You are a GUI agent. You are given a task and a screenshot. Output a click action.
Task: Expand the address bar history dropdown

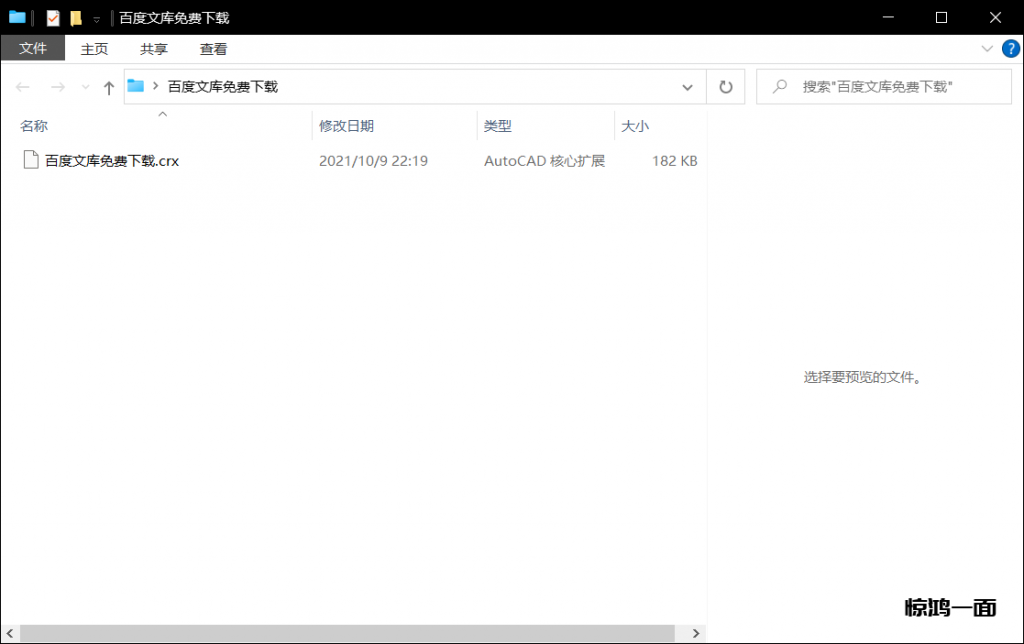point(687,88)
